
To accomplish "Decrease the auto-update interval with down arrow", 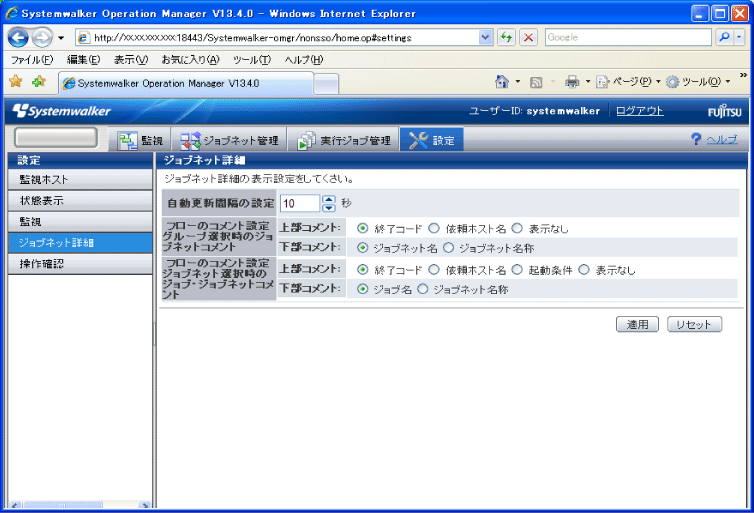I will [x=329, y=208].
